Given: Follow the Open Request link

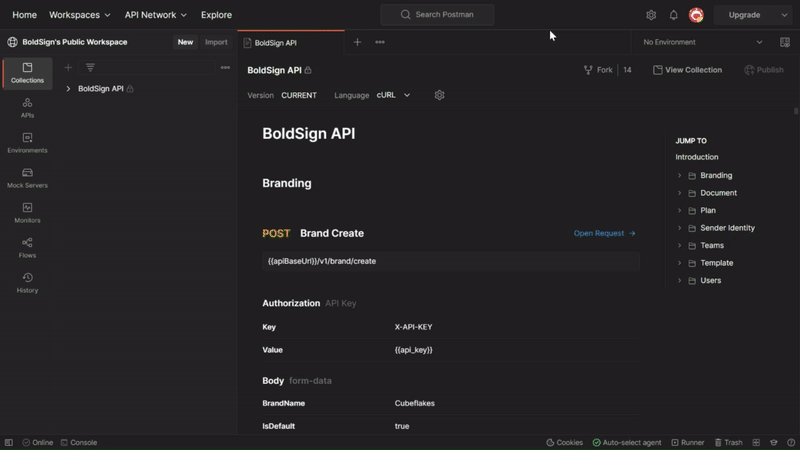Looking at the screenshot, I should coord(604,233).
